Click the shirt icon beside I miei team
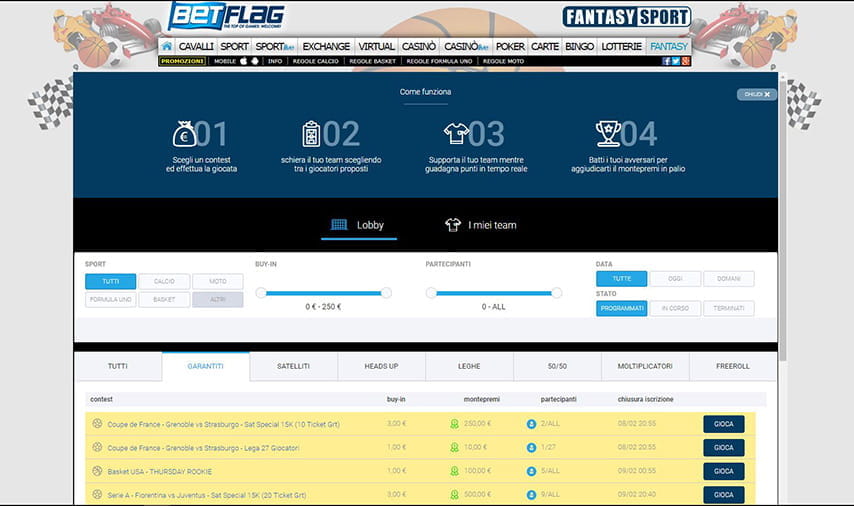 [x=453, y=225]
